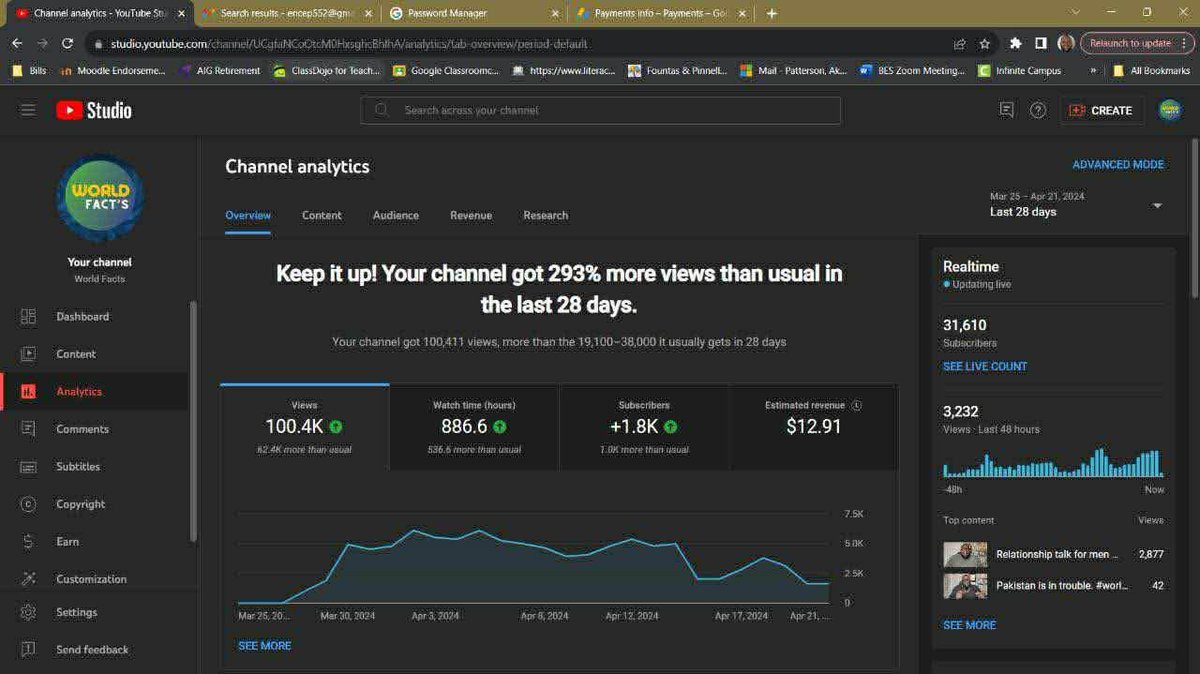Viewport: 1200px width, 674px height.
Task: Open Relationship talk for men video thumbnail
Action: coord(965,554)
